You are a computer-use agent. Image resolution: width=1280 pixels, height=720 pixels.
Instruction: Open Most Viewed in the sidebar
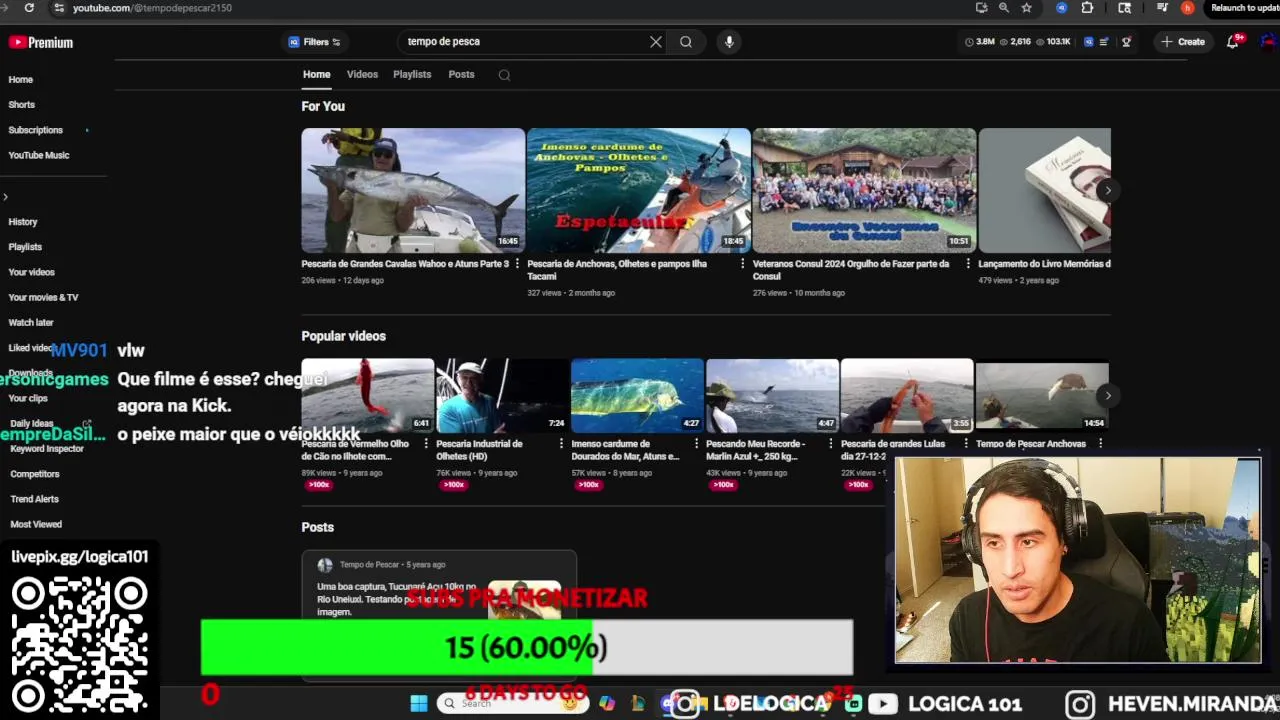[x=36, y=524]
